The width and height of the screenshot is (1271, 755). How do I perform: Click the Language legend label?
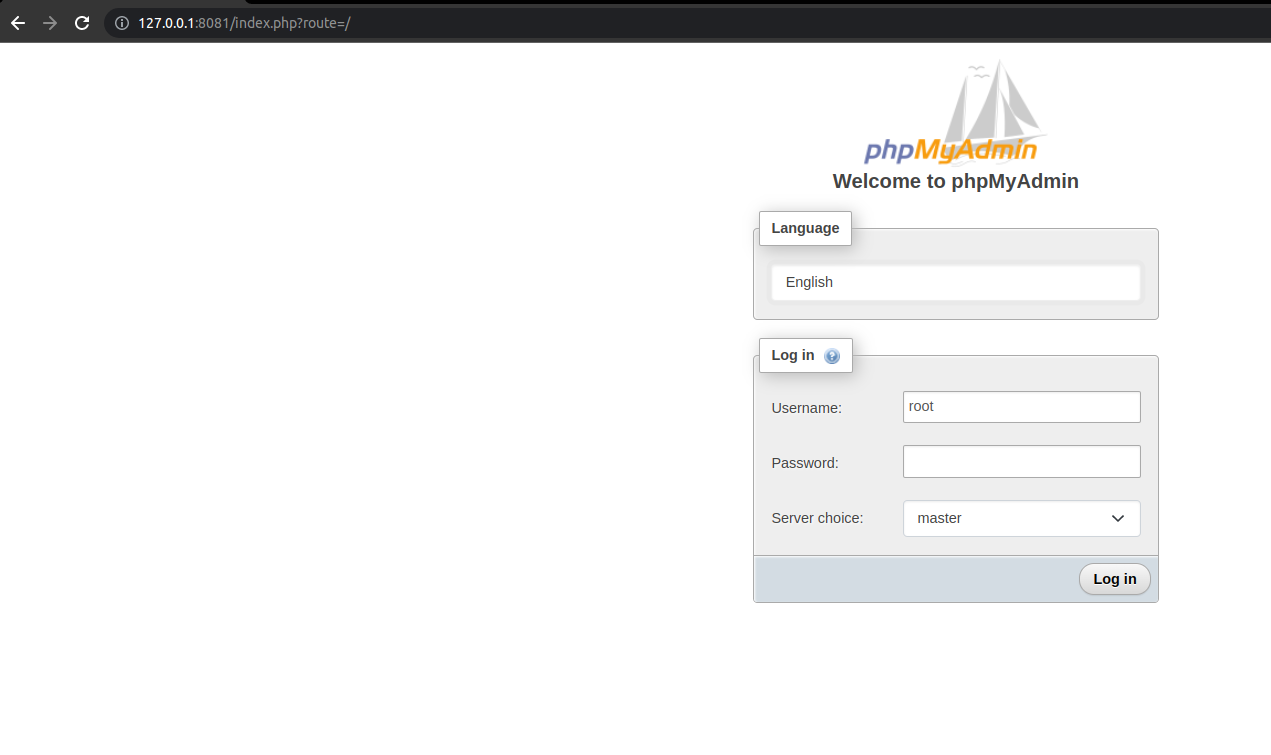point(805,228)
